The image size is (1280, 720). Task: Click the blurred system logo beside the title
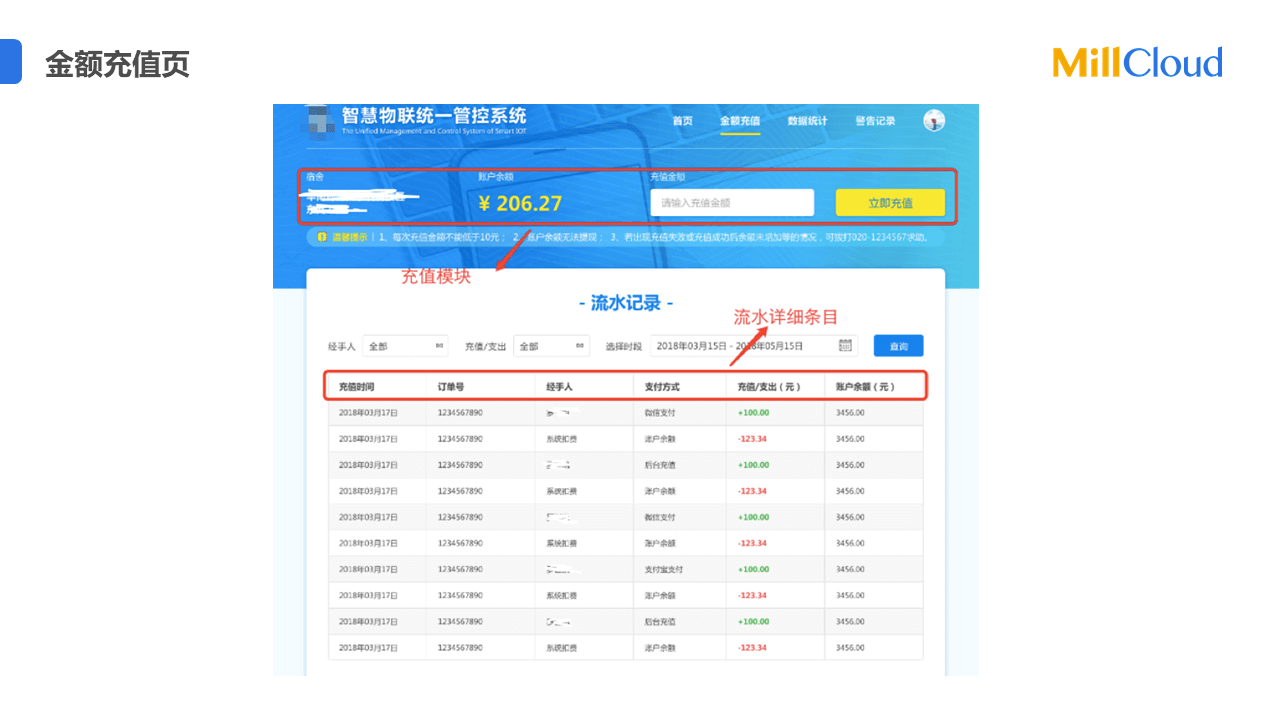(320, 121)
